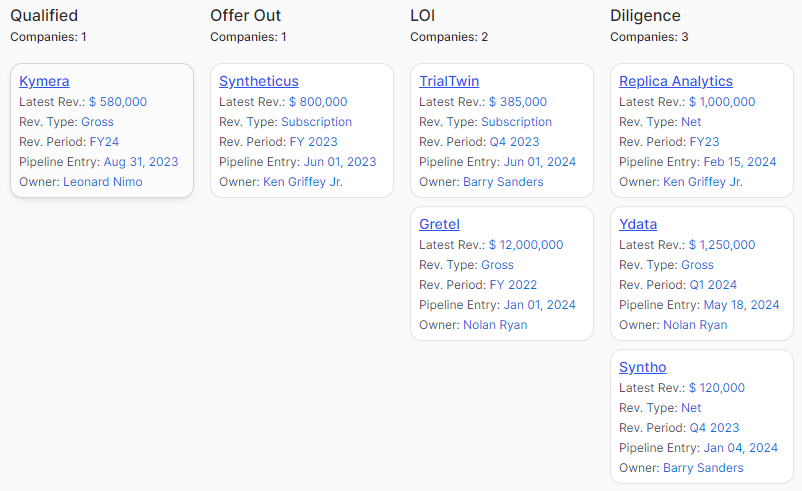Click Syntheticus revenue $ 800,000

tap(318, 102)
